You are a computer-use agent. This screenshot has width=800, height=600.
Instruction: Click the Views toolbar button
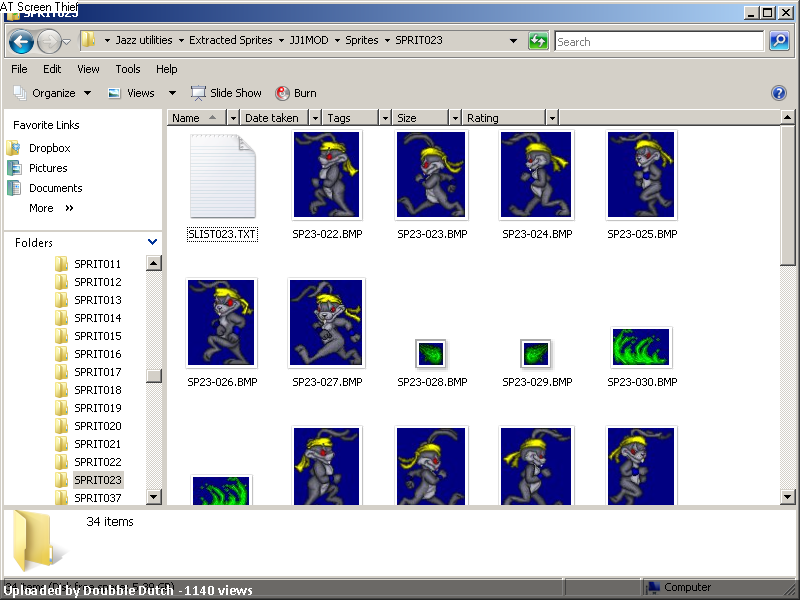point(132,93)
